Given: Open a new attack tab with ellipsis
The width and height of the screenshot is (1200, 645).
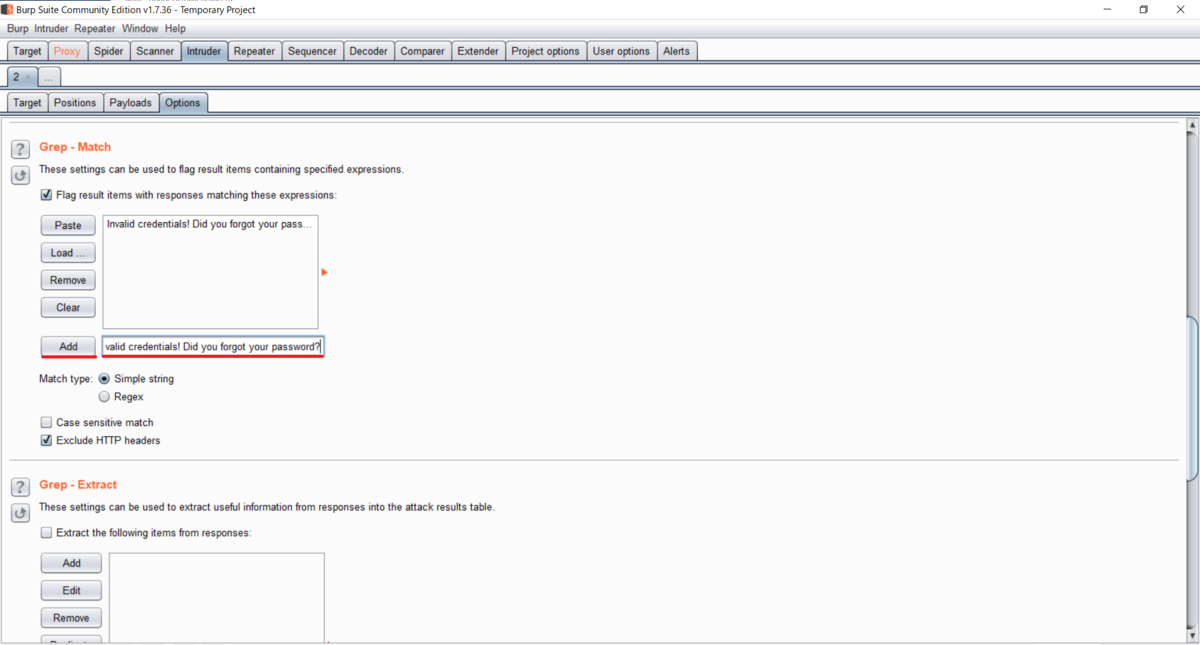Looking at the screenshot, I should tap(48, 77).
